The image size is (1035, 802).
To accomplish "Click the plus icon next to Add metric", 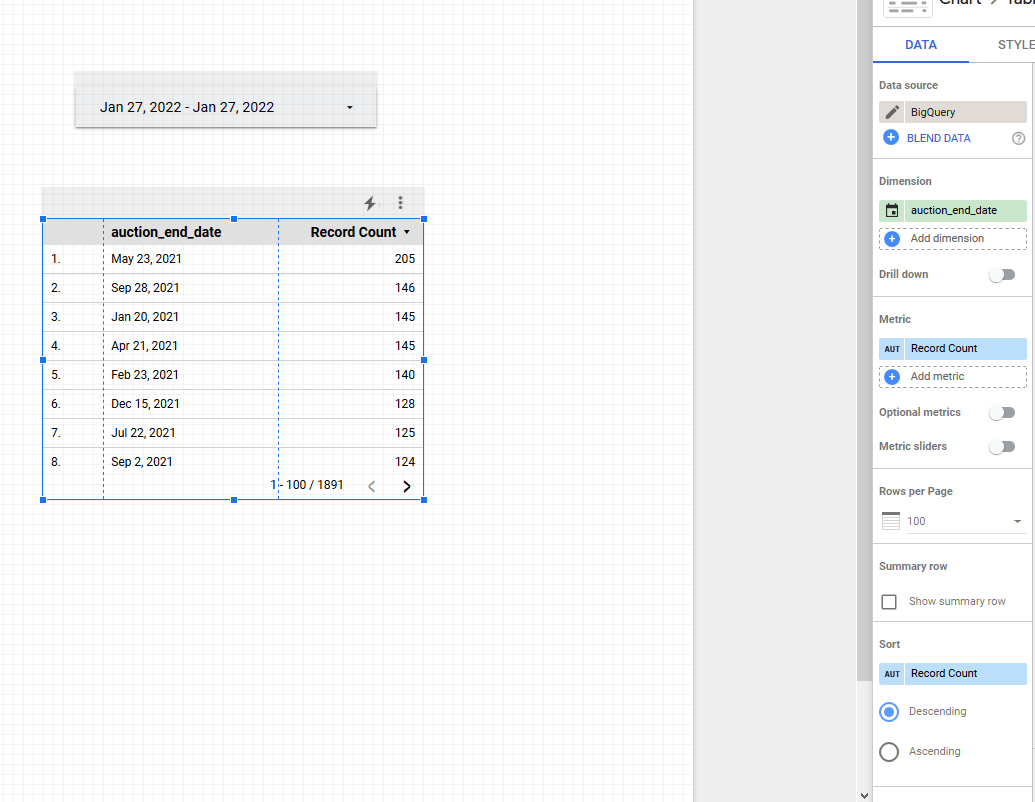I will pos(891,377).
